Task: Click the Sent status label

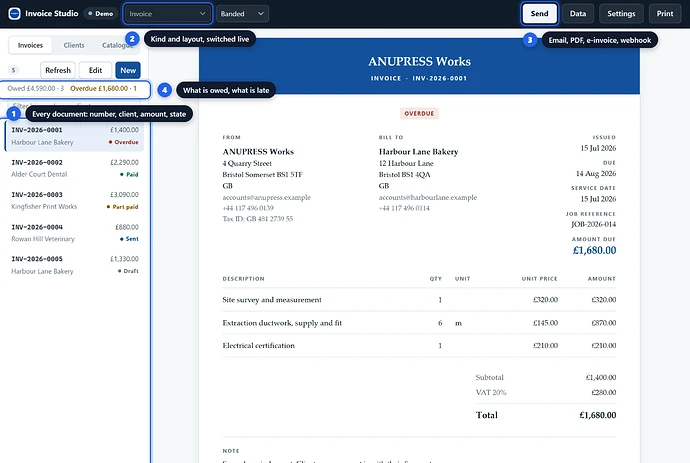Action: pyautogui.click(x=129, y=239)
